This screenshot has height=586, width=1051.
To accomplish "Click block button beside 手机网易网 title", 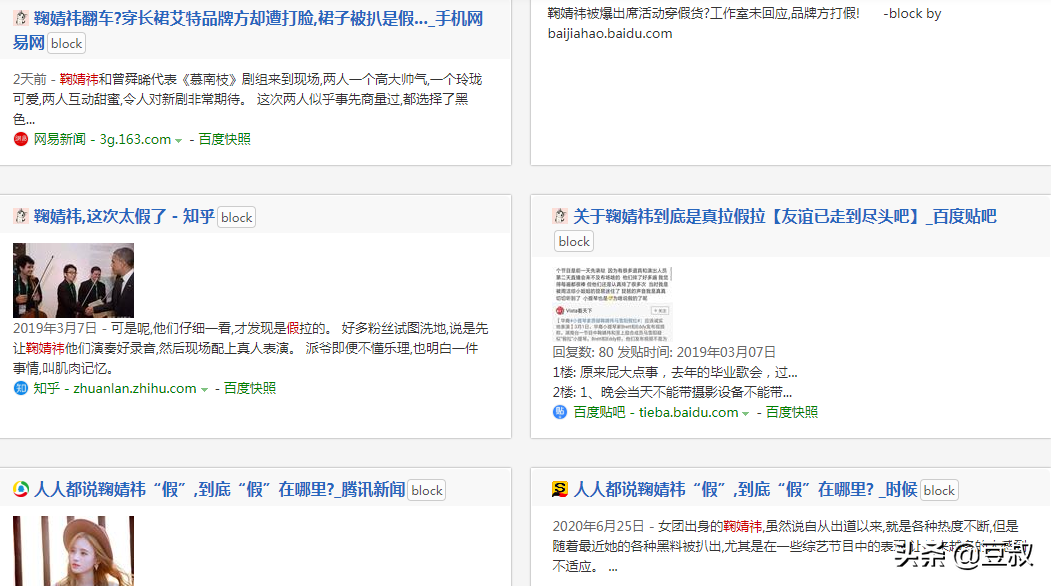I will 66,44.
